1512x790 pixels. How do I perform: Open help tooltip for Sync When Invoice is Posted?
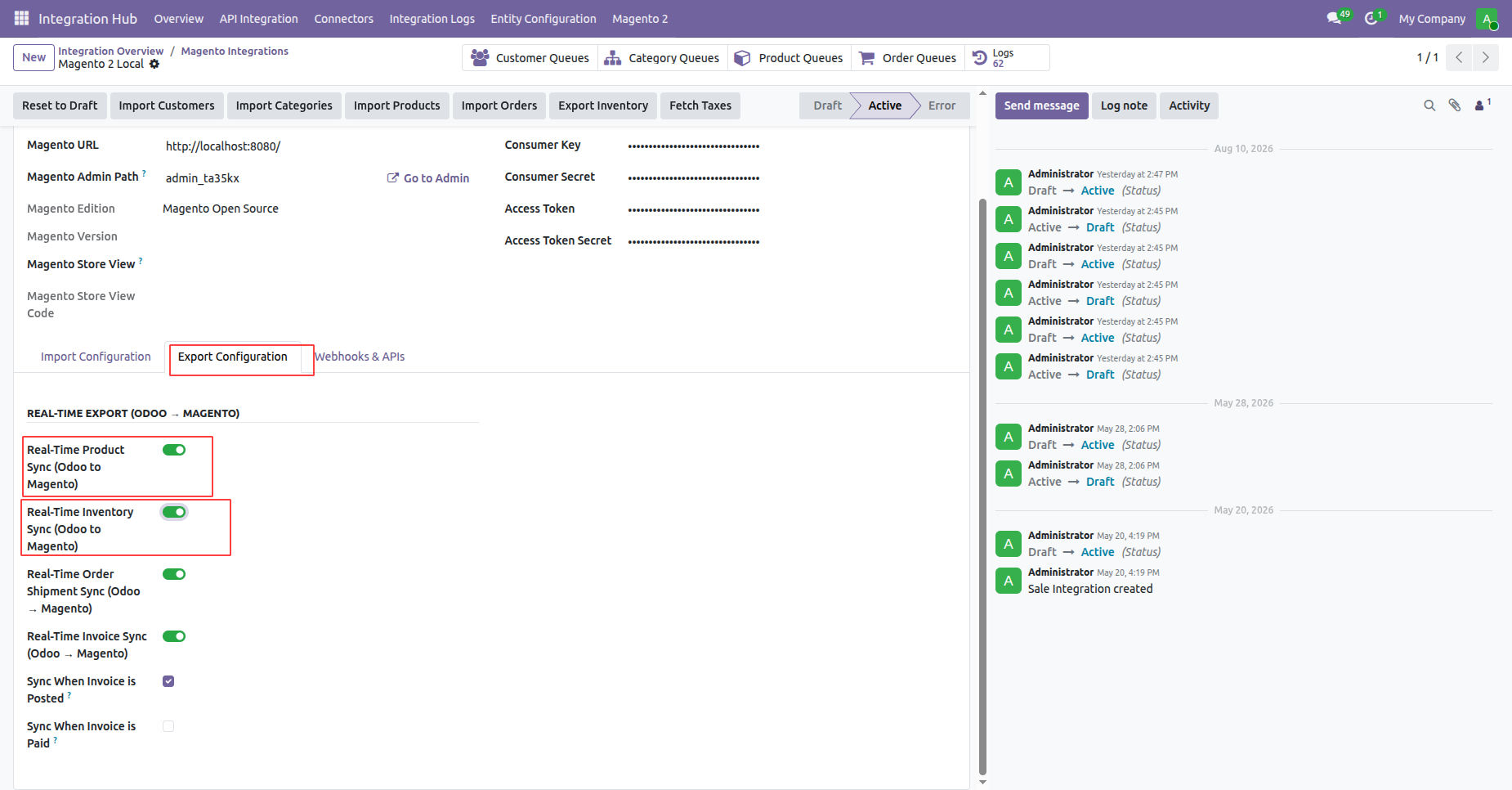tap(69, 695)
